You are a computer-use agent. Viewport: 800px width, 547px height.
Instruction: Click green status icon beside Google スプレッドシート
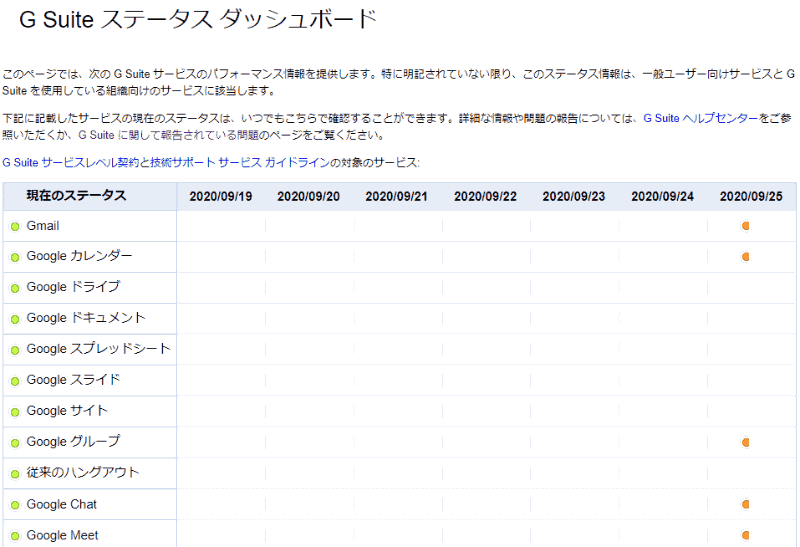click(x=15, y=350)
